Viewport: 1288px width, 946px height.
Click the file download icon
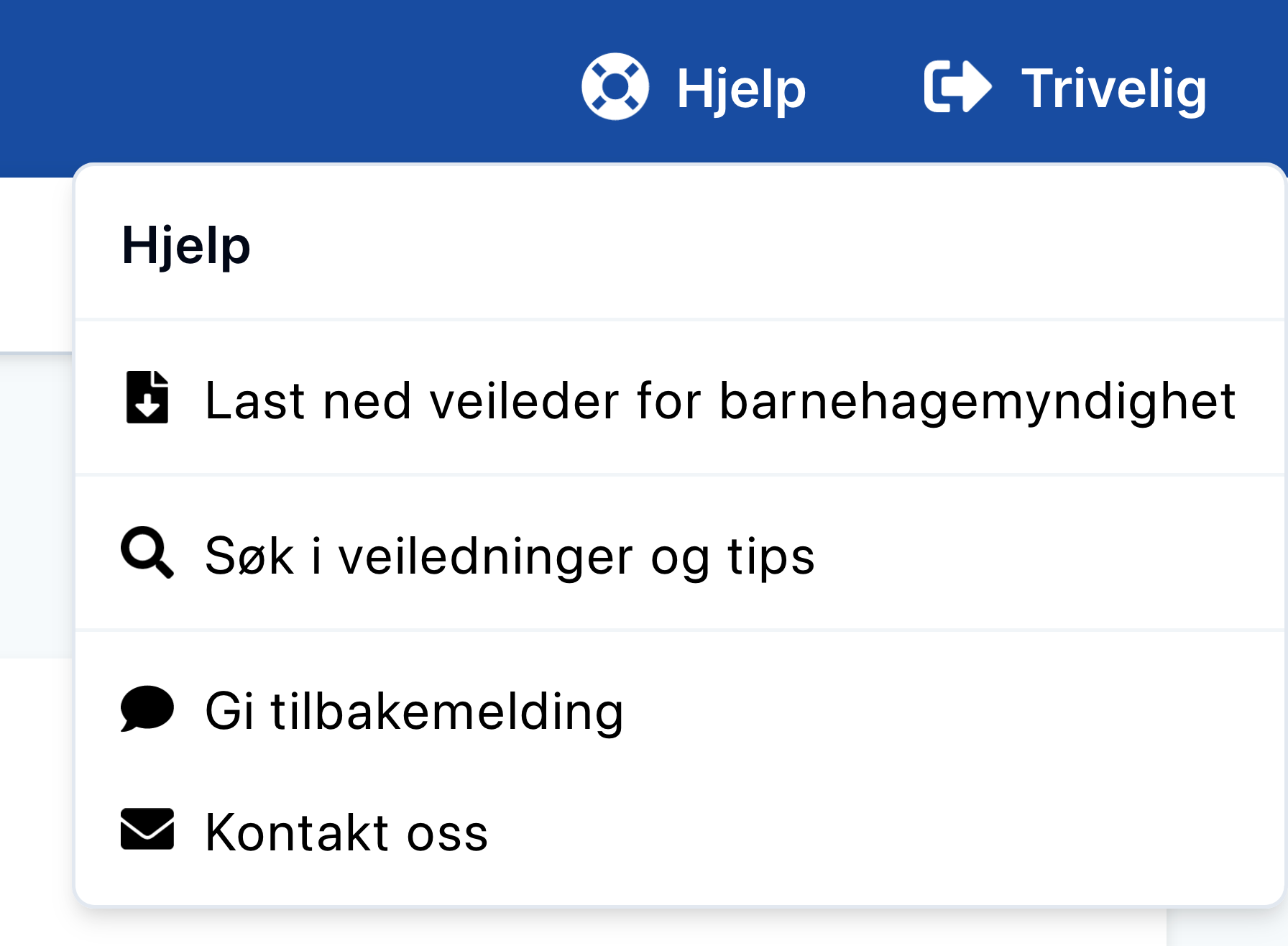point(147,398)
